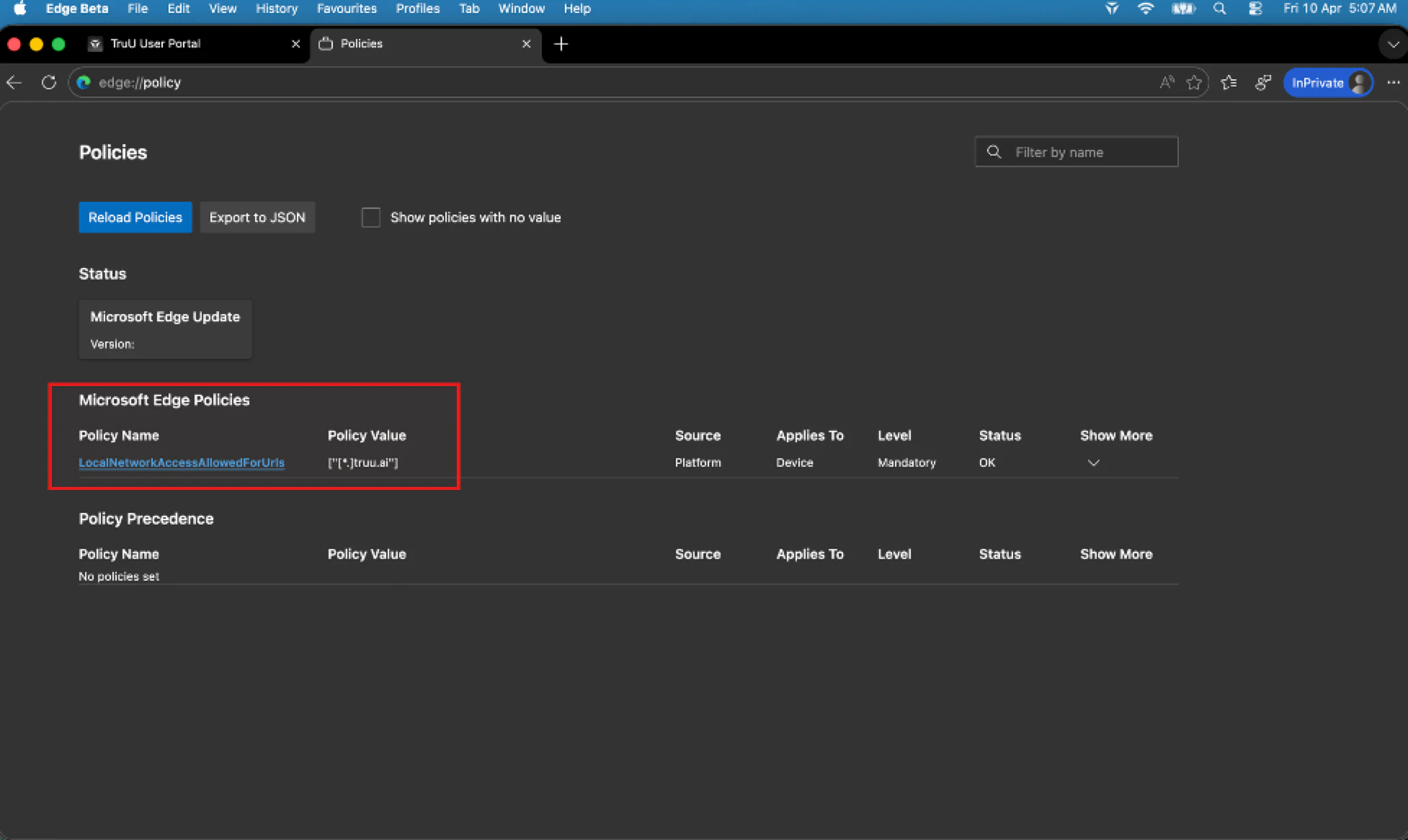Viewport: 1408px width, 840px height.
Task: Click the refresh page icon
Action: (x=48, y=83)
